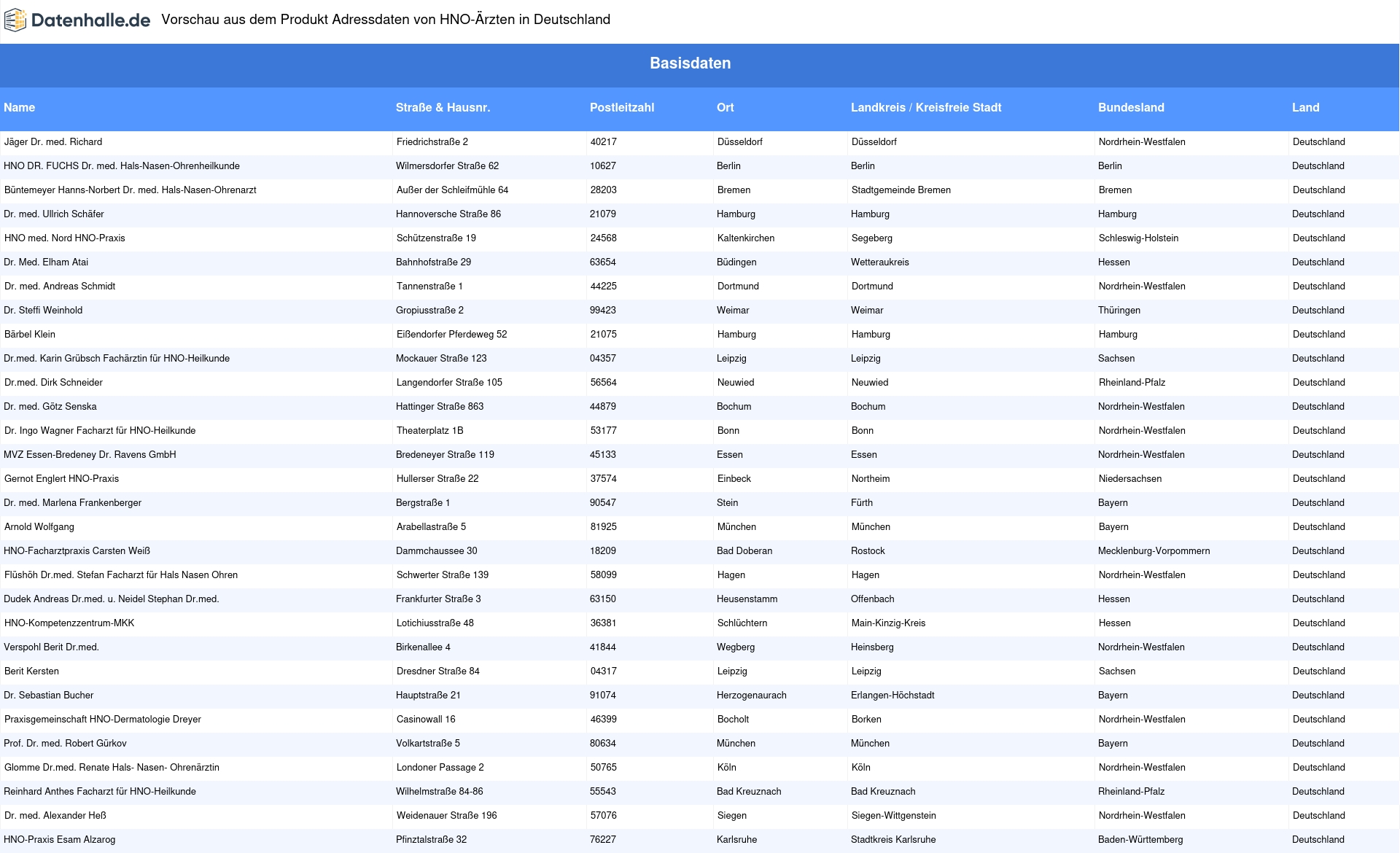Click postal code 40217
The height and width of the screenshot is (853, 1400).
pyautogui.click(x=604, y=142)
